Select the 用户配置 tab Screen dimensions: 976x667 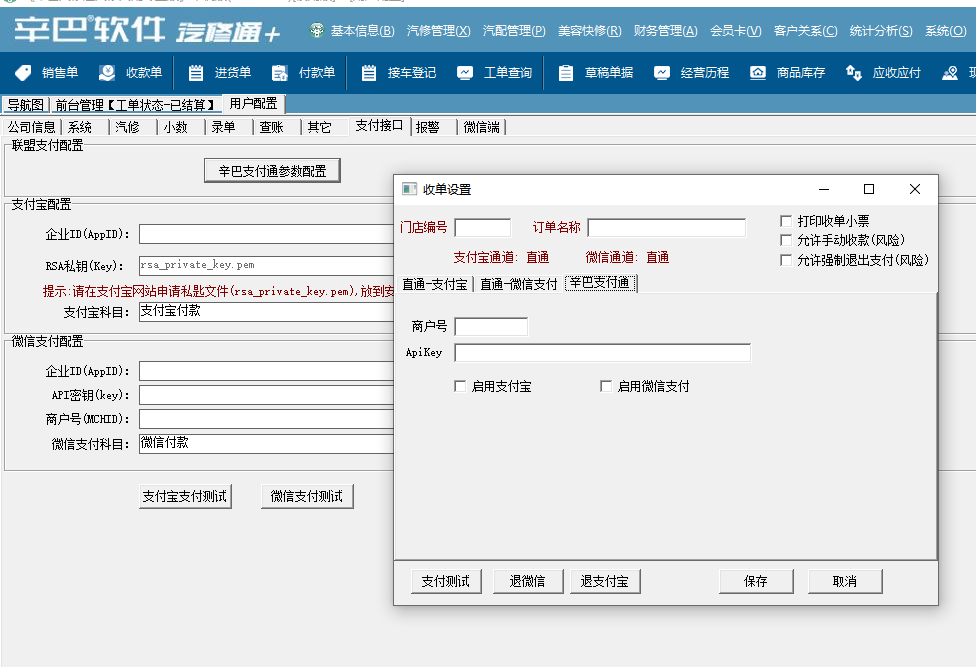pyautogui.click(x=253, y=103)
